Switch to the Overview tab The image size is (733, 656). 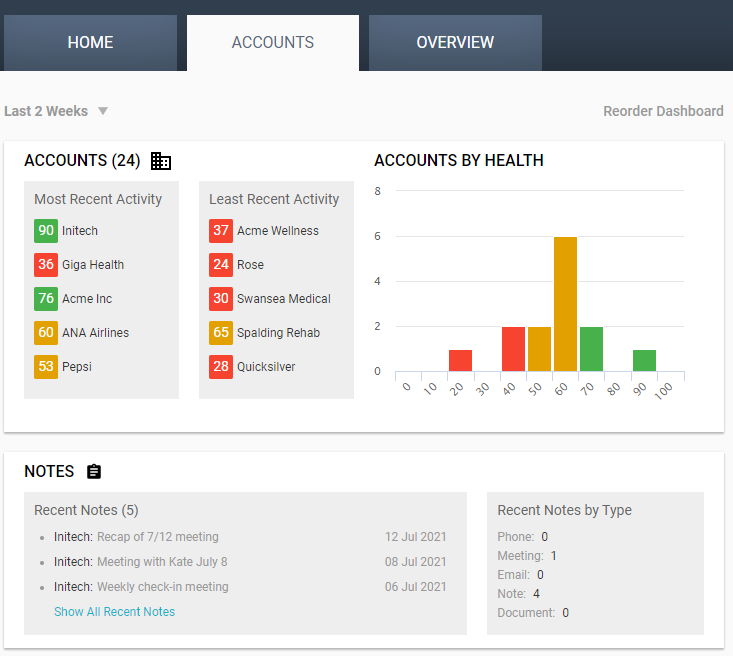point(455,43)
